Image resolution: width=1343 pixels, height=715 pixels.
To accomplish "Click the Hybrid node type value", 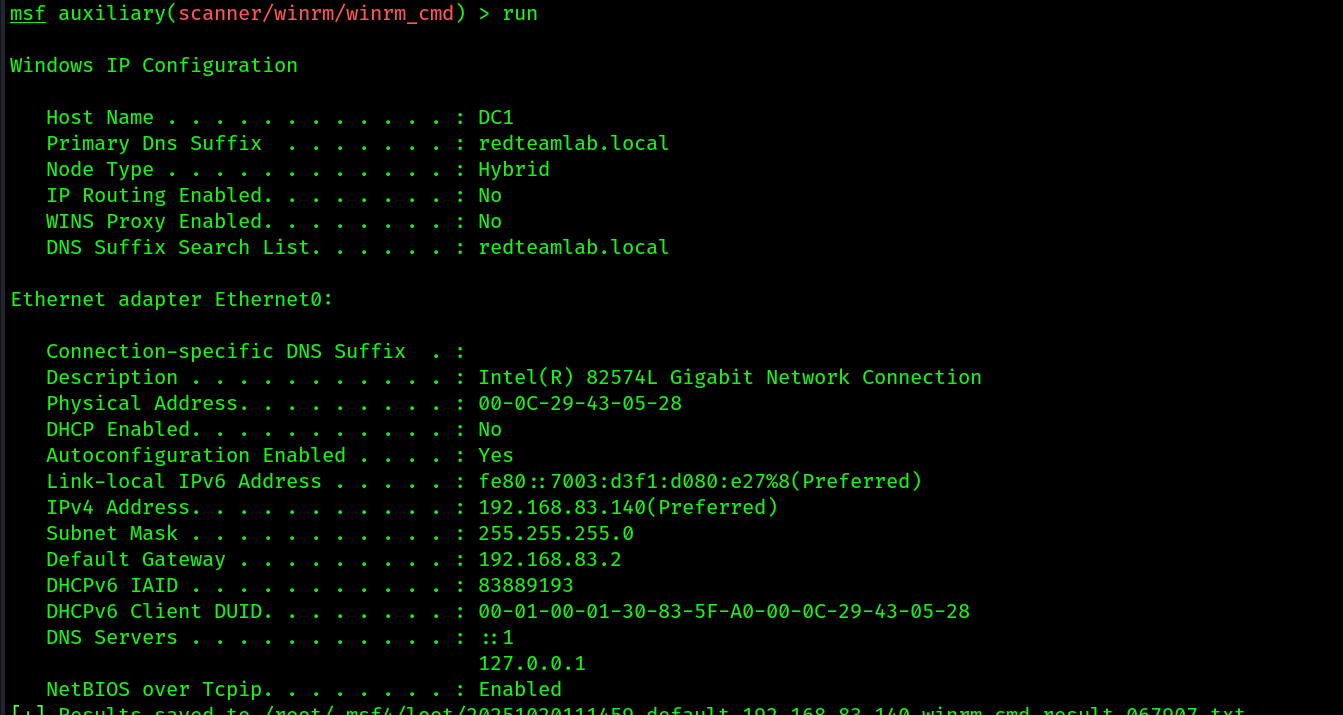I will tap(514, 170).
